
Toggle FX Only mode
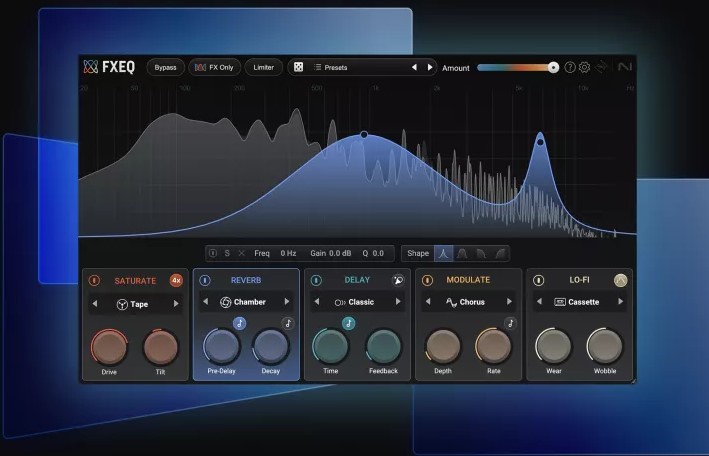tap(214, 67)
